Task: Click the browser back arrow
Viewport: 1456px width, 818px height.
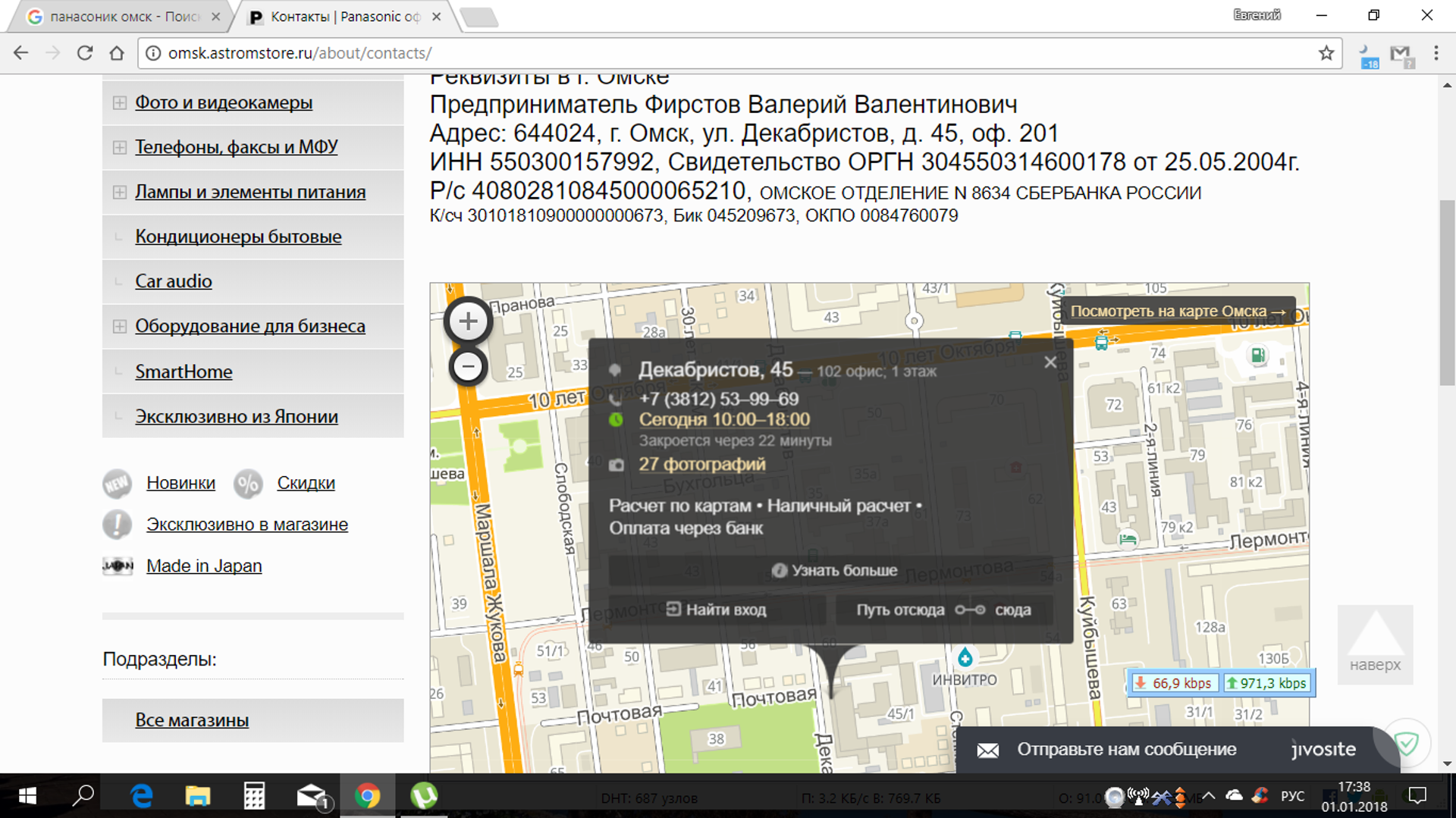Action: [x=21, y=53]
